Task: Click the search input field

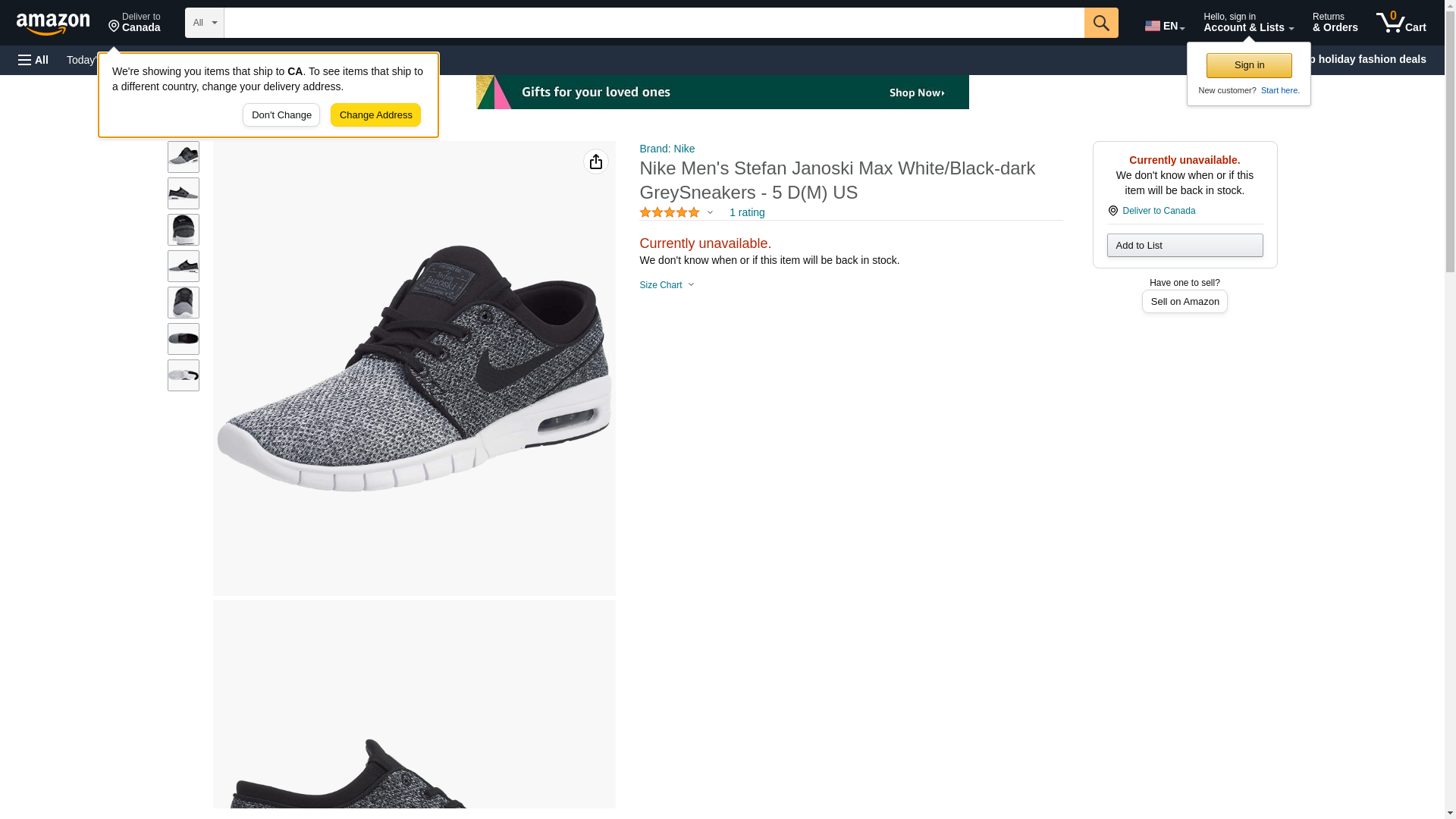Action: coord(653,23)
